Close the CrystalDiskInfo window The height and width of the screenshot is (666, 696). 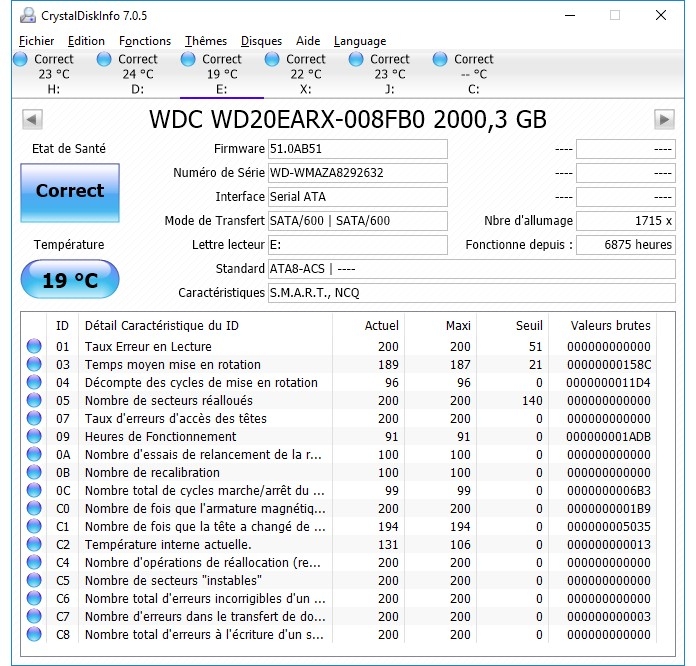click(x=660, y=16)
